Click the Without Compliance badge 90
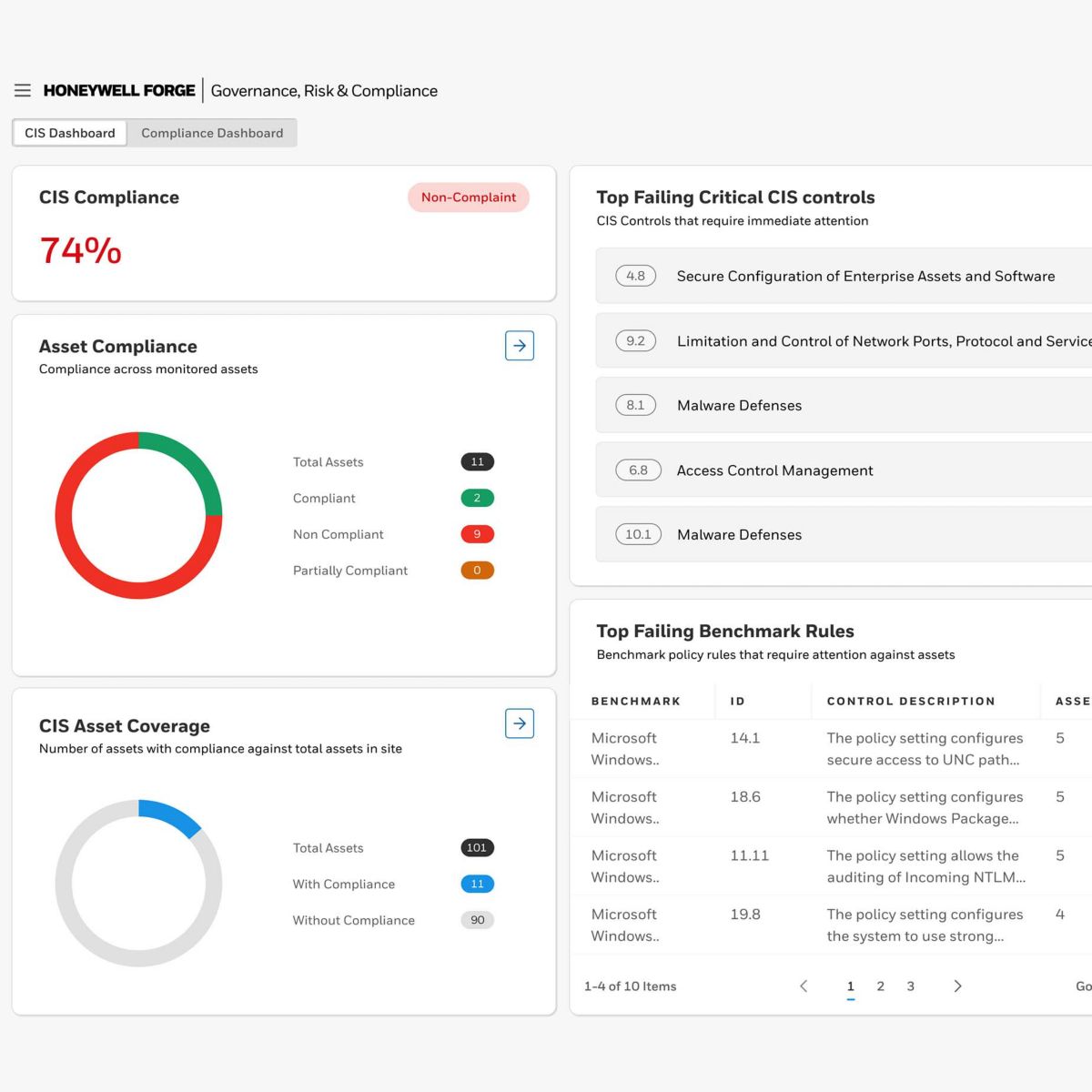 (478, 920)
